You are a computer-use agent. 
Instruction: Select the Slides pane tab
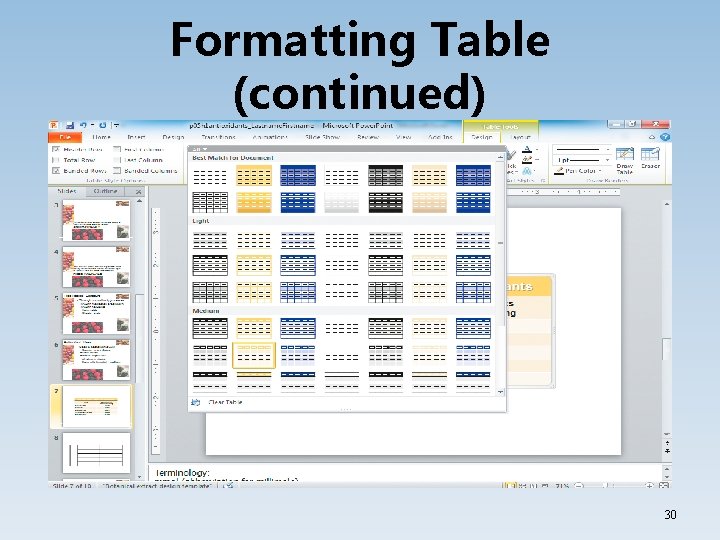pos(67,191)
